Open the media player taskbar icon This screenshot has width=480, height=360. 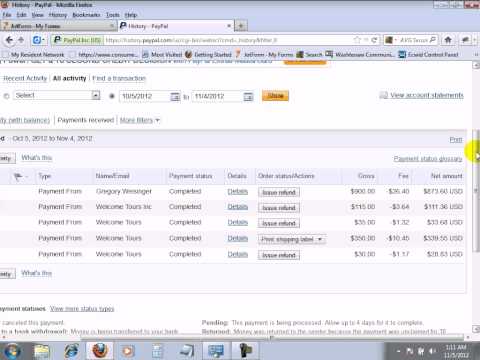tap(128, 351)
